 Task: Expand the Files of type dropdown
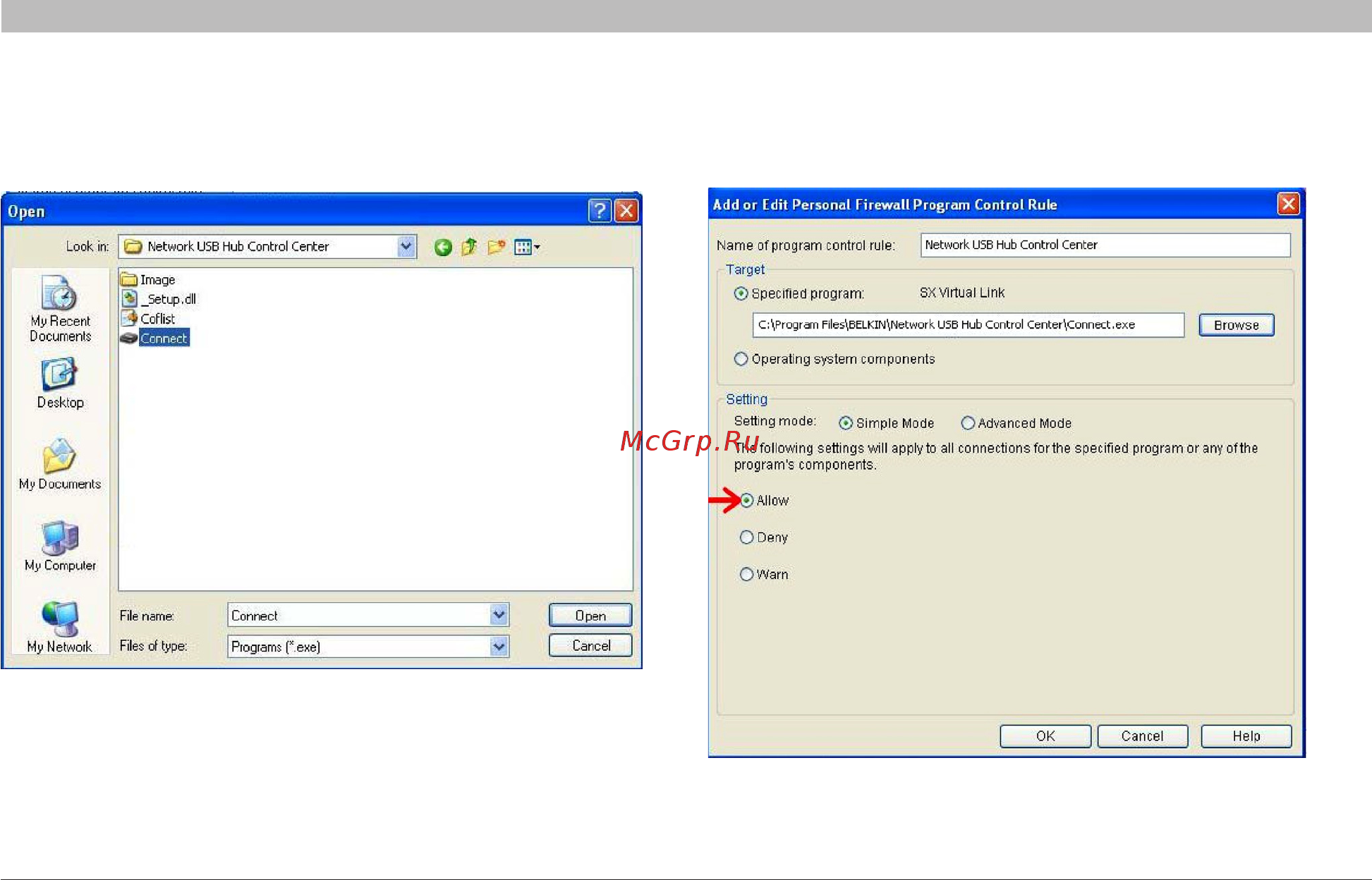click(499, 646)
